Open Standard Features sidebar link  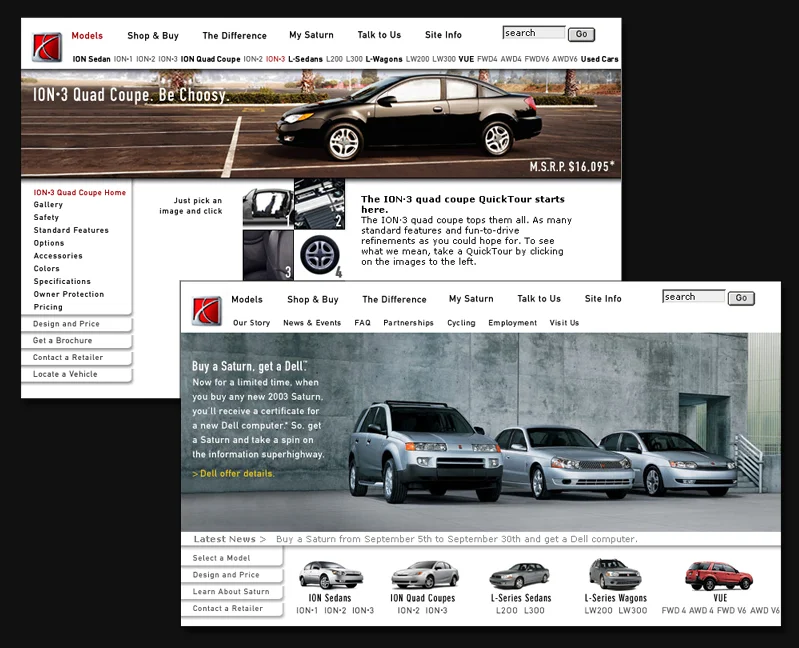point(71,230)
